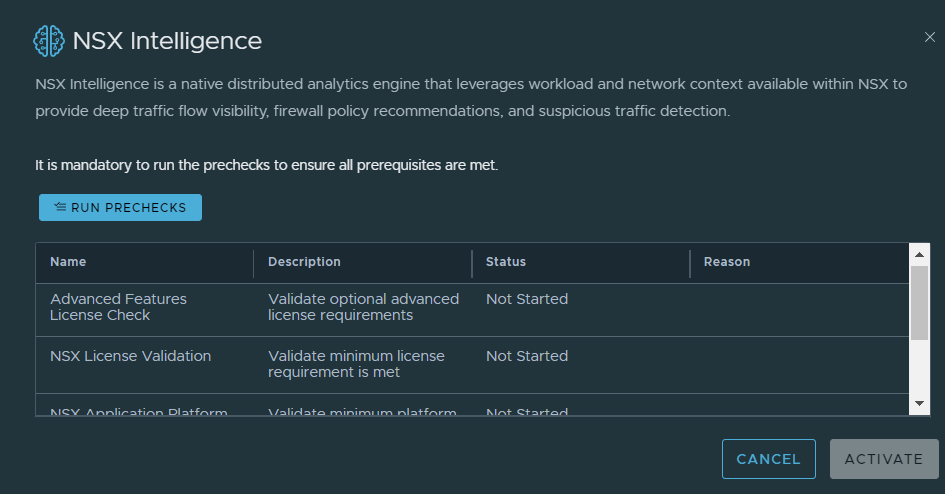This screenshot has height=494, width=945.
Task: Click Not Started status for Advanced Features License Check
Action: click(x=527, y=299)
